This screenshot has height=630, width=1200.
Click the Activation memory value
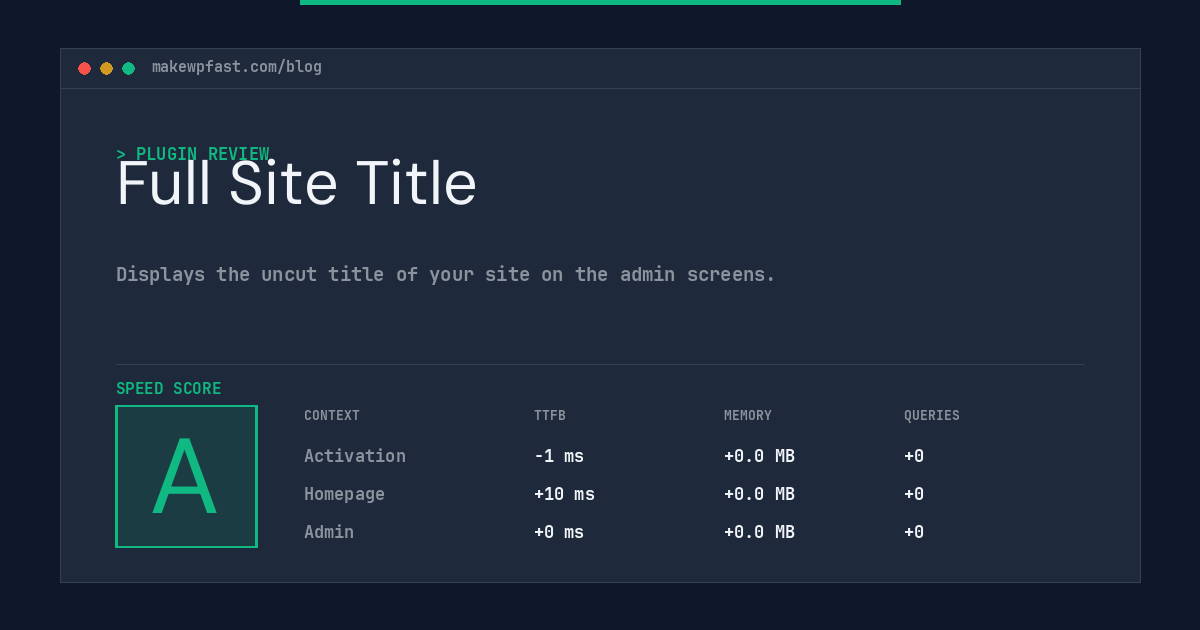[x=759, y=456]
